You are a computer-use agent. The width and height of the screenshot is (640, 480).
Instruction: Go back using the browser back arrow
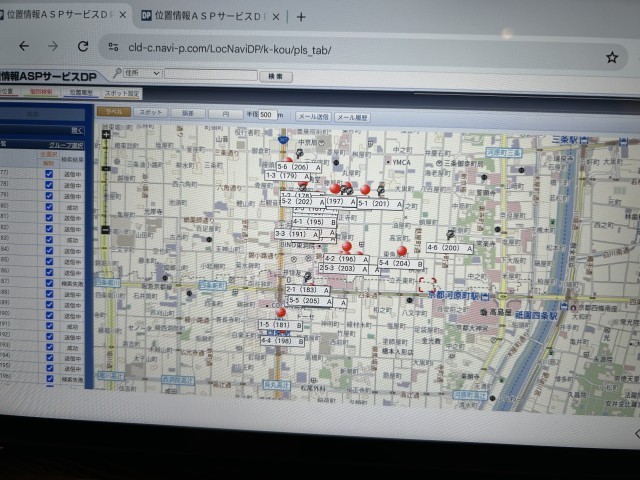pos(24,46)
